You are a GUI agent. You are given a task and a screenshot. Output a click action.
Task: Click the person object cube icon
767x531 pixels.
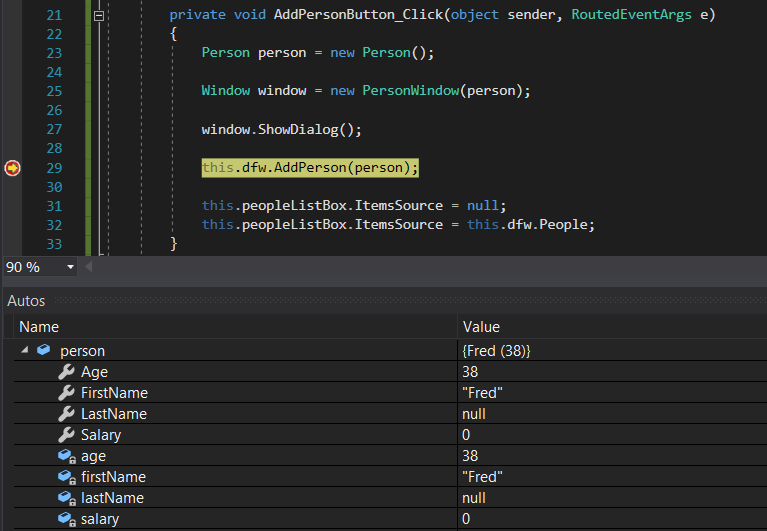pos(44,350)
